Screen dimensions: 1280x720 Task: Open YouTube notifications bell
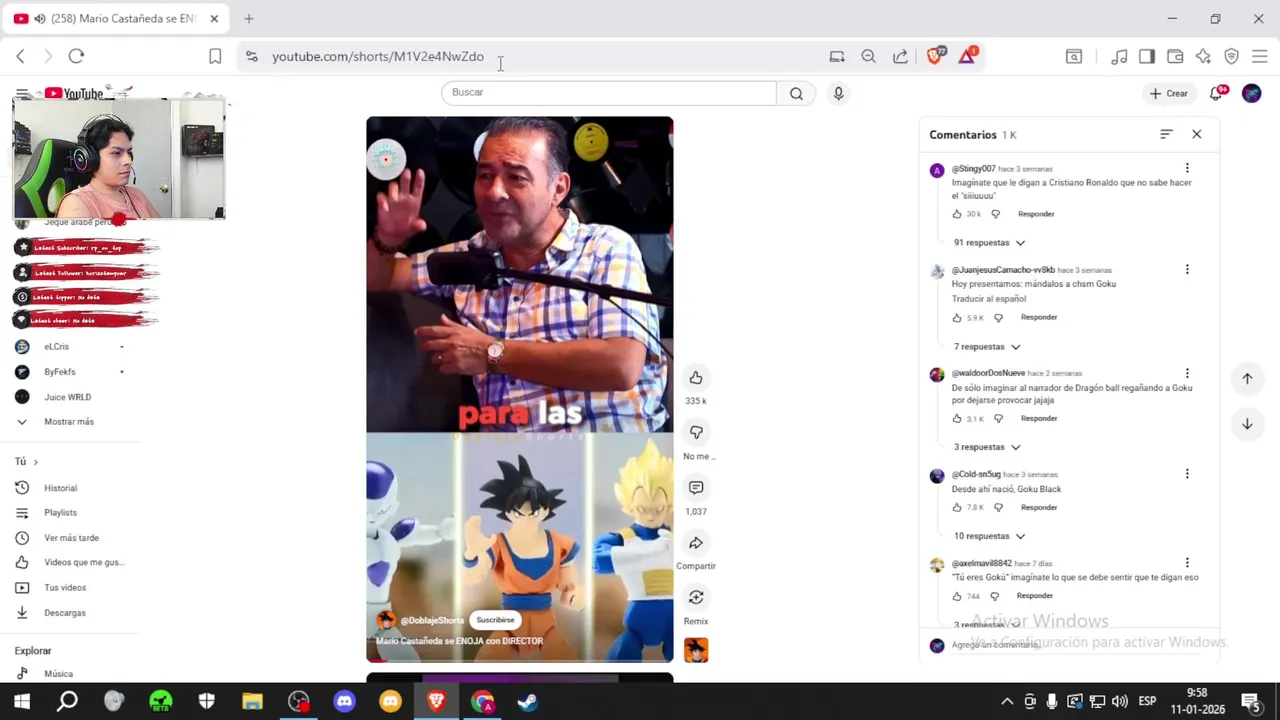click(x=1217, y=93)
